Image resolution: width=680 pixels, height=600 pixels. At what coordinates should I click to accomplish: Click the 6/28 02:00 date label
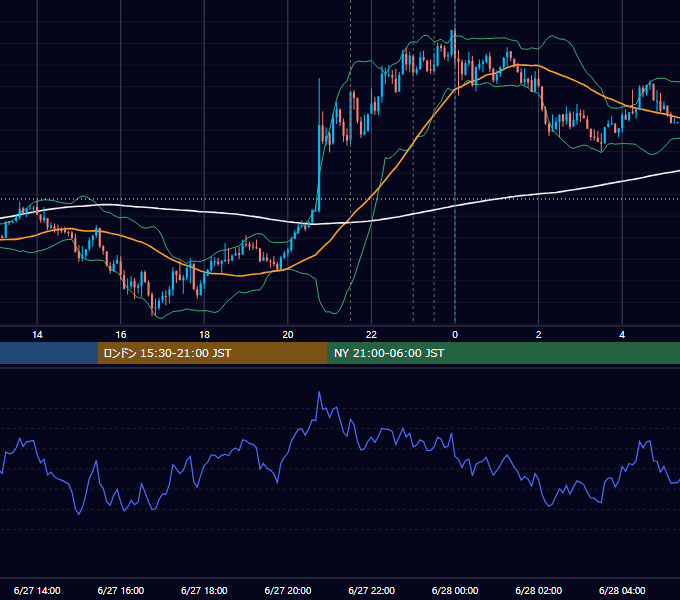pyautogui.click(x=539, y=590)
